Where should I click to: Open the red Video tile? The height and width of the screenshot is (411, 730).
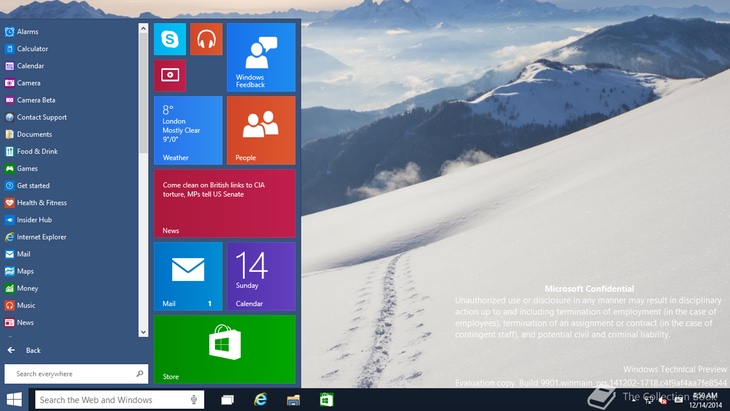(170, 75)
